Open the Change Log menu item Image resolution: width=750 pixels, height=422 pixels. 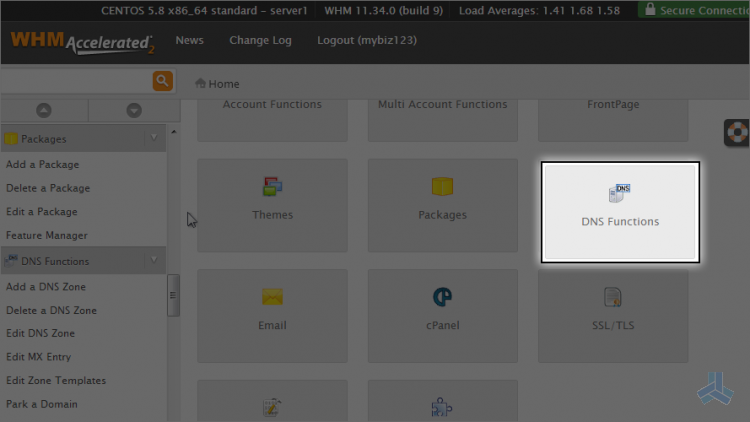[x=260, y=40]
